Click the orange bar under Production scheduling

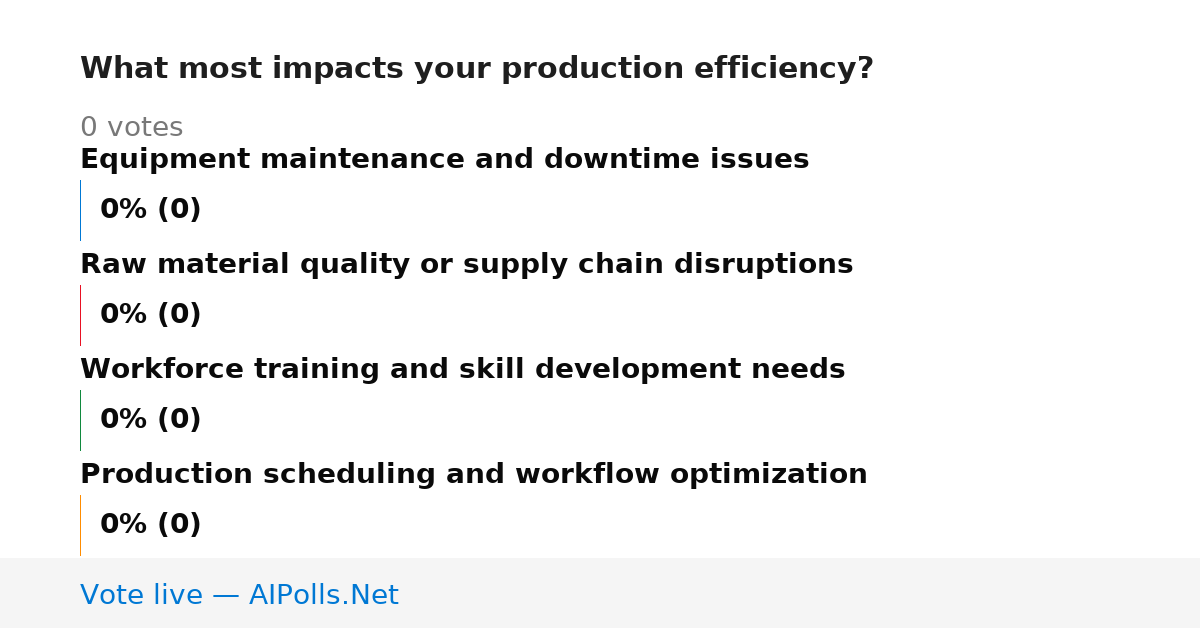pyautogui.click(x=80, y=525)
